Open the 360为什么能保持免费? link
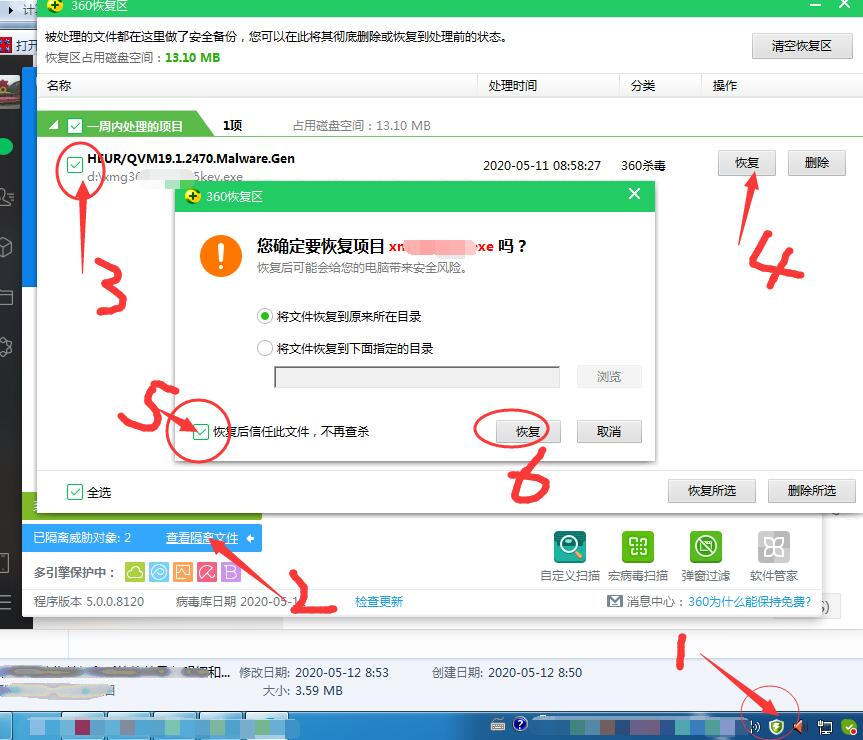The width and height of the screenshot is (863, 740). point(750,602)
